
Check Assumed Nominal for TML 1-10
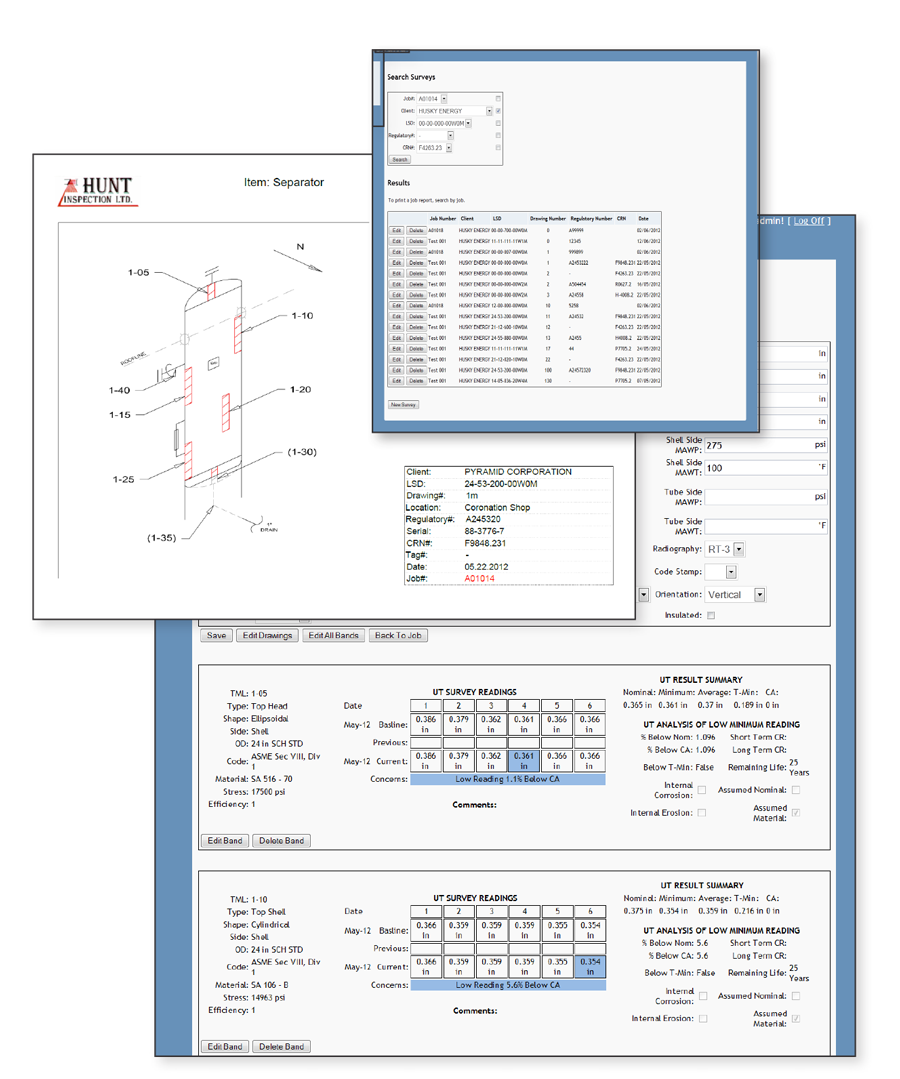tap(796, 996)
